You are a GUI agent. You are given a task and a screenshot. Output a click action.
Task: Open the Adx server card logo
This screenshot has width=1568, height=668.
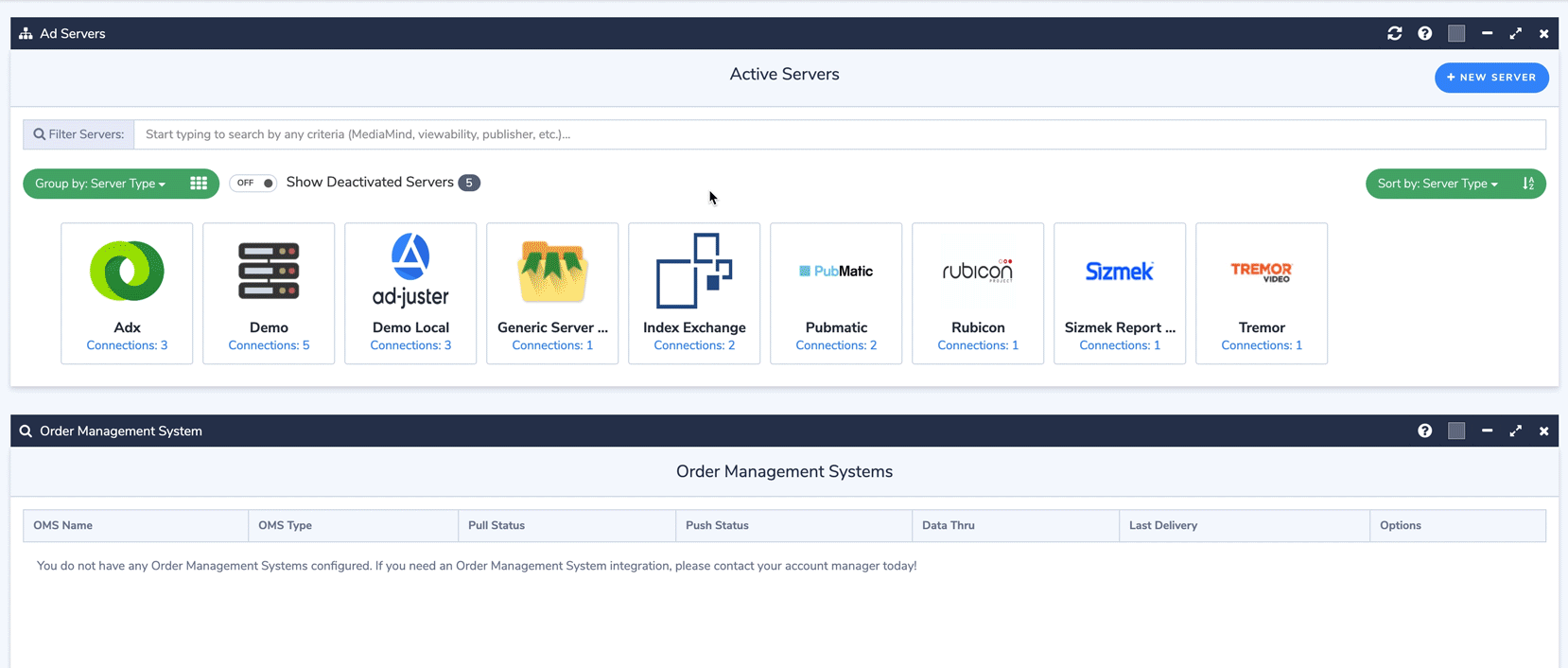point(127,271)
